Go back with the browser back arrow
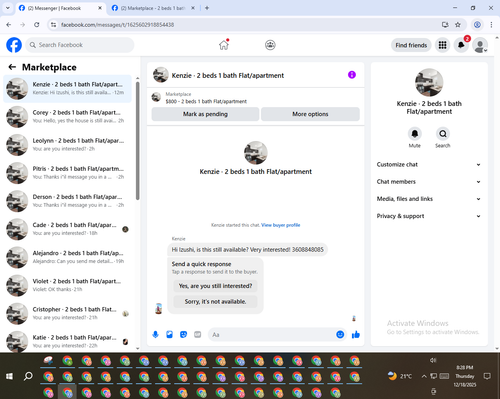 pyautogui.click(x=9, y=25)
